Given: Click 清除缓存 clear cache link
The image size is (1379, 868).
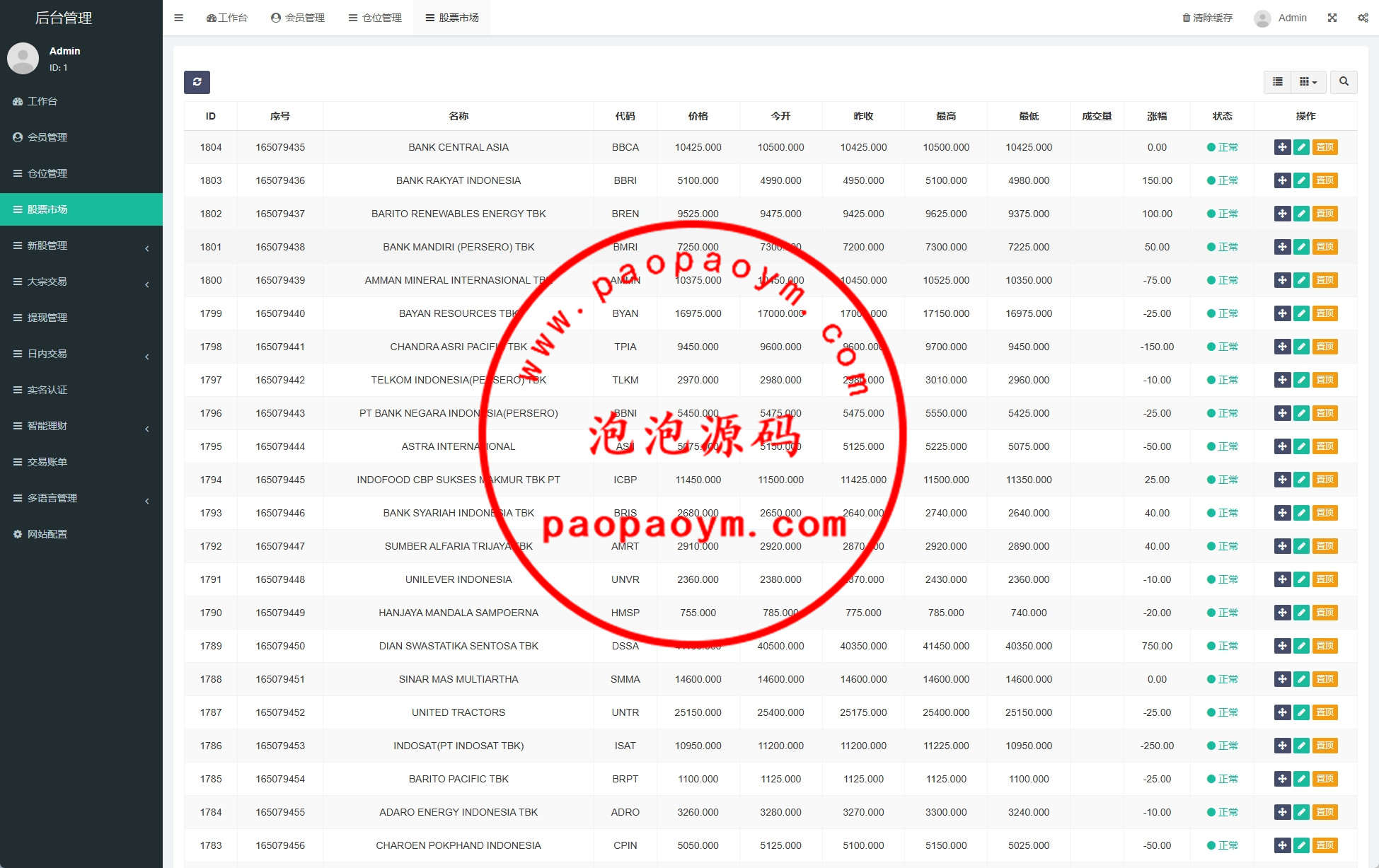Looking at the screenshot, I should (1208, 18).
